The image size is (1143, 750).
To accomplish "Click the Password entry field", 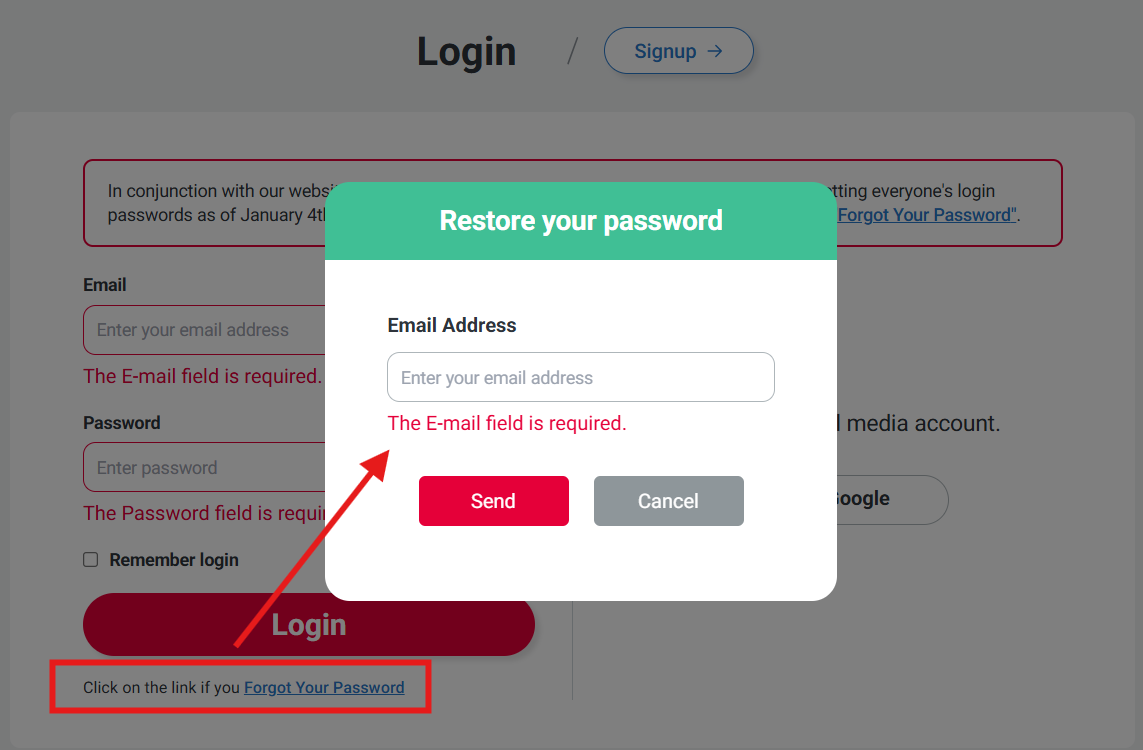I will coord(200,467).
